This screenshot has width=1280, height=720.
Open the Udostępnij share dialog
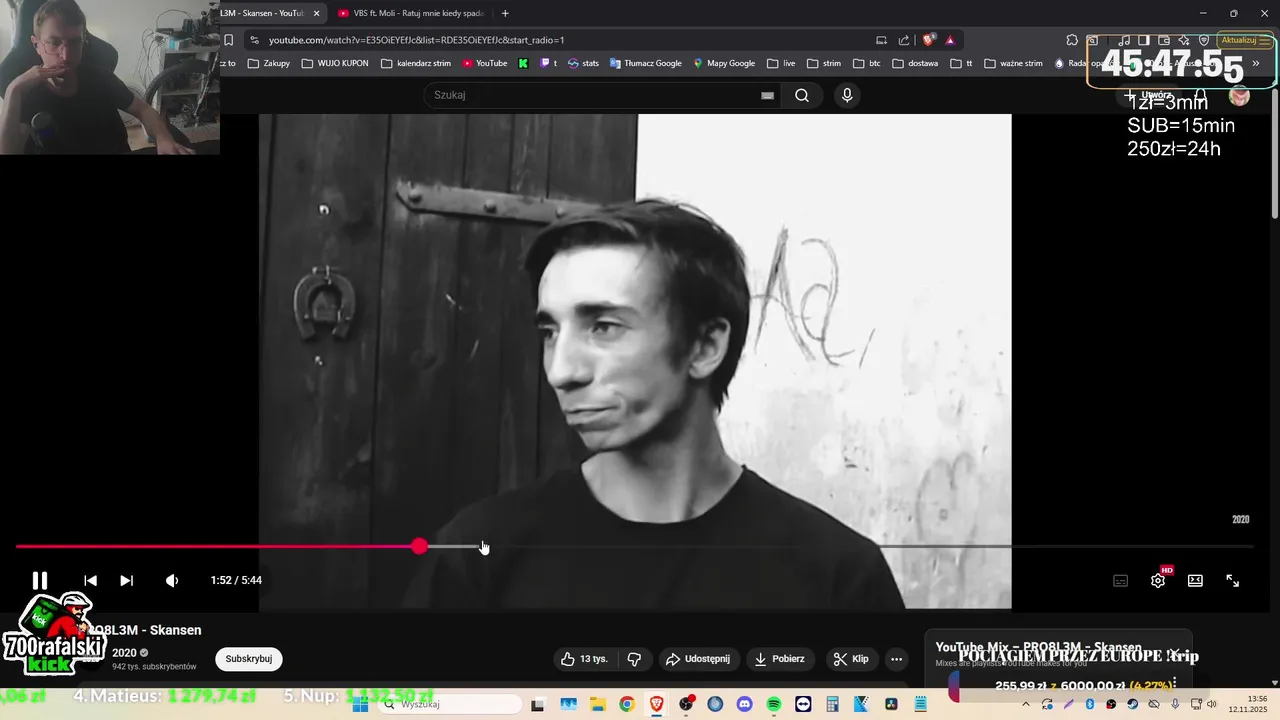(698, 659)
